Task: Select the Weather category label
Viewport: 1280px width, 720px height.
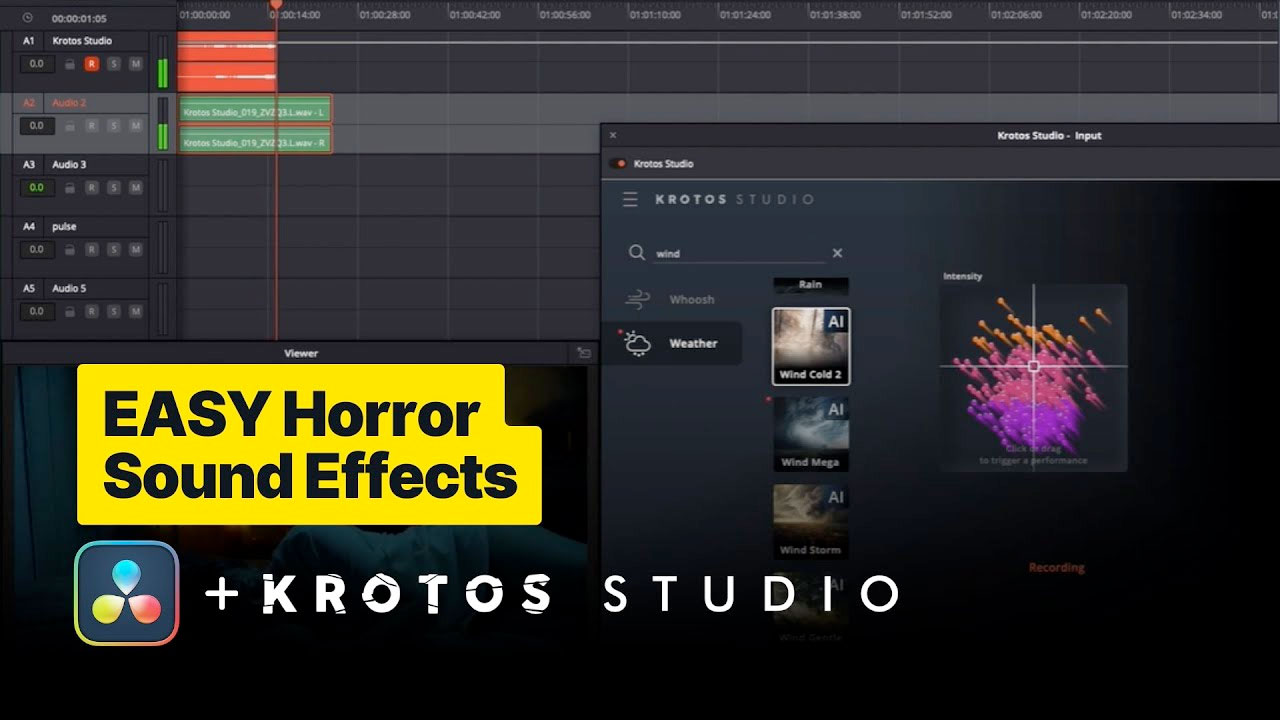Action: 693,343
